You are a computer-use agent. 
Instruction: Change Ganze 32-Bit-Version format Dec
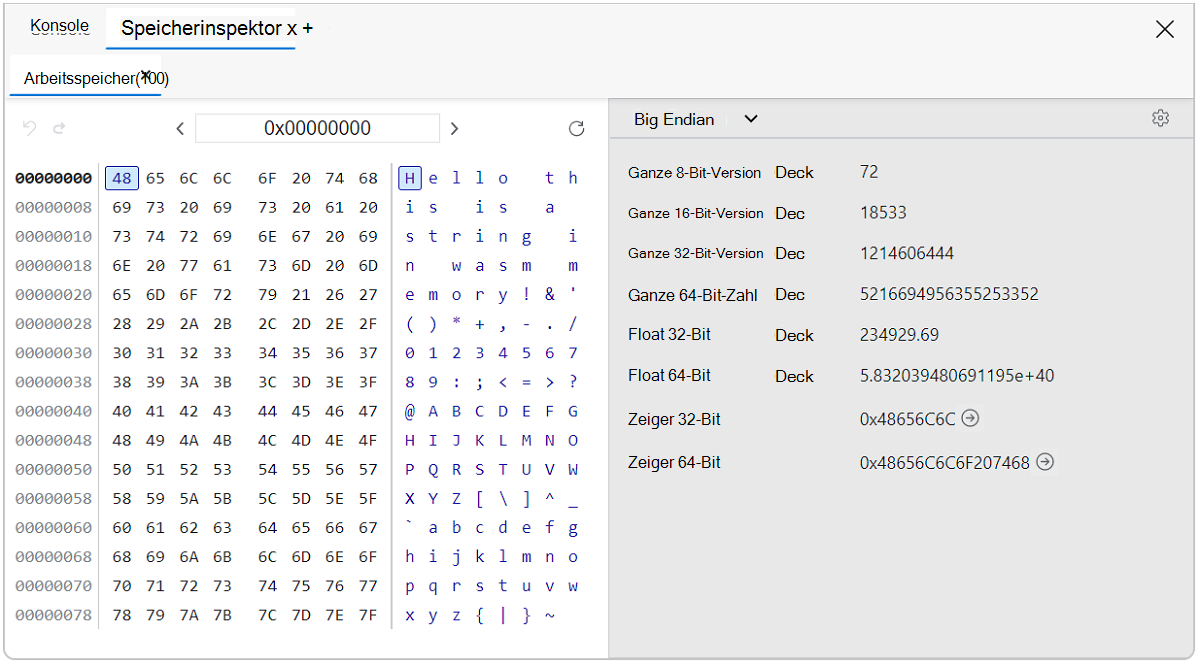(790, 253)
